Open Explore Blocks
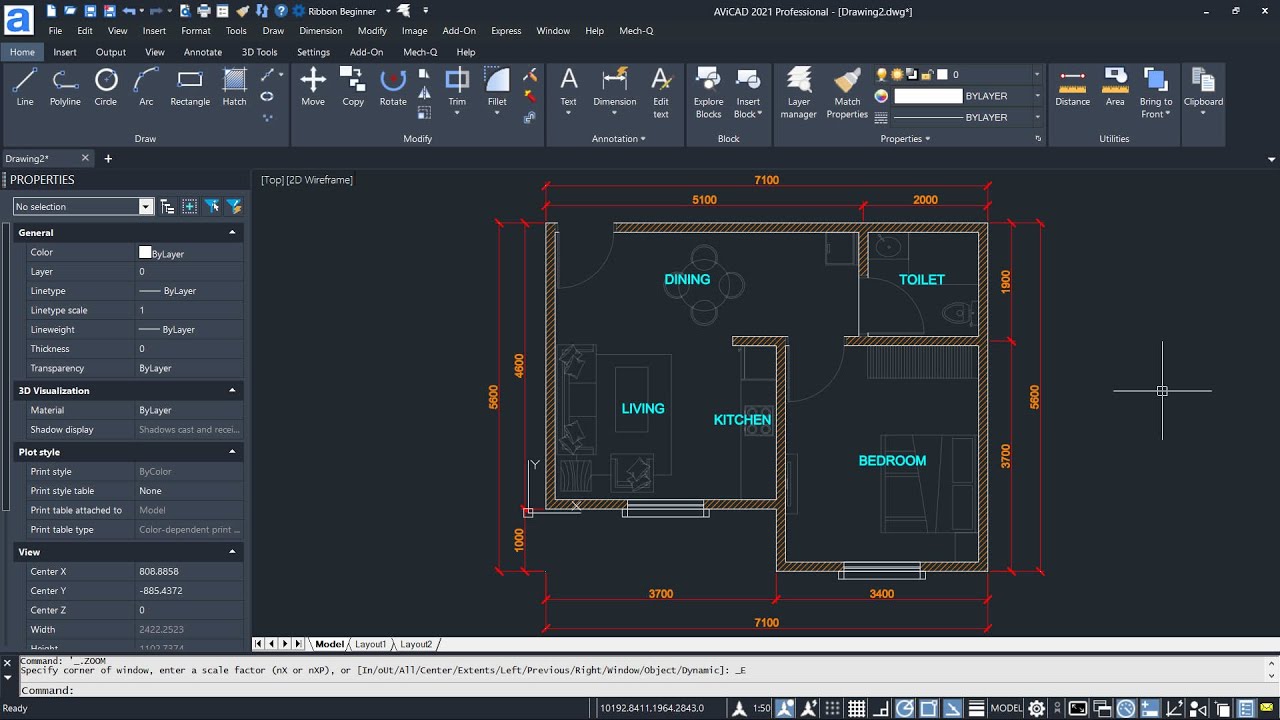 click(708, 92)
